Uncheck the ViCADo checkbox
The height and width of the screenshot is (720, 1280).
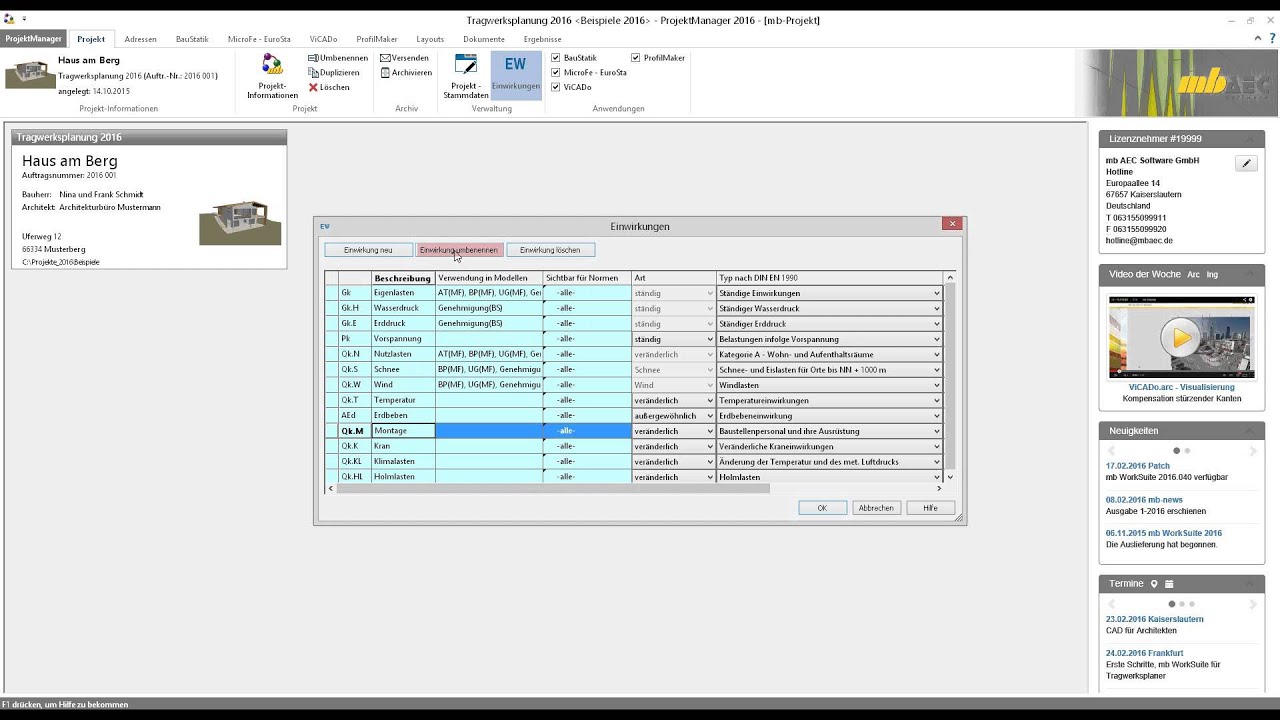click(x=556, y=87)
